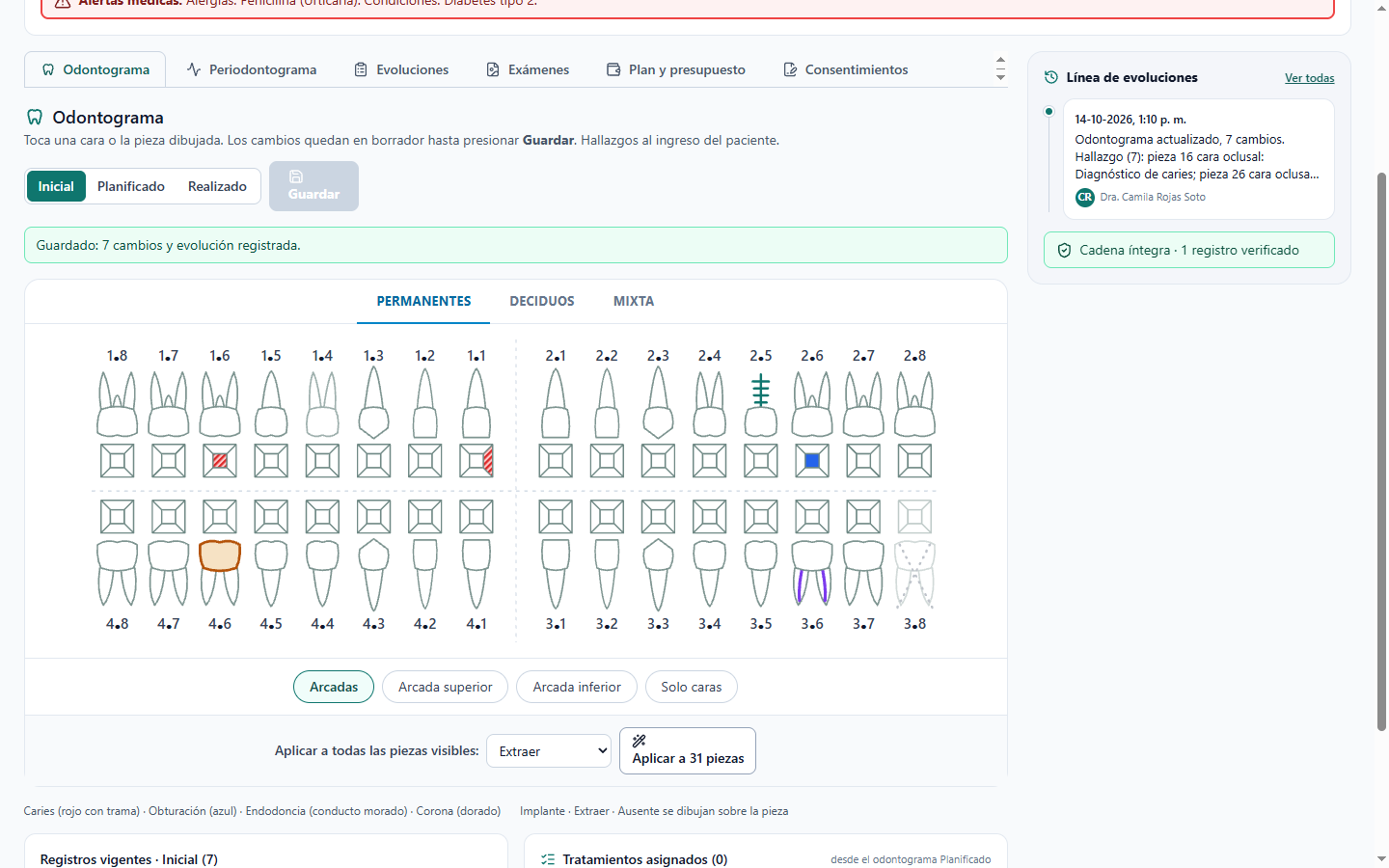Select the MIXTA dentition tab
This screenshot has height=868, width=1389.
634,301
